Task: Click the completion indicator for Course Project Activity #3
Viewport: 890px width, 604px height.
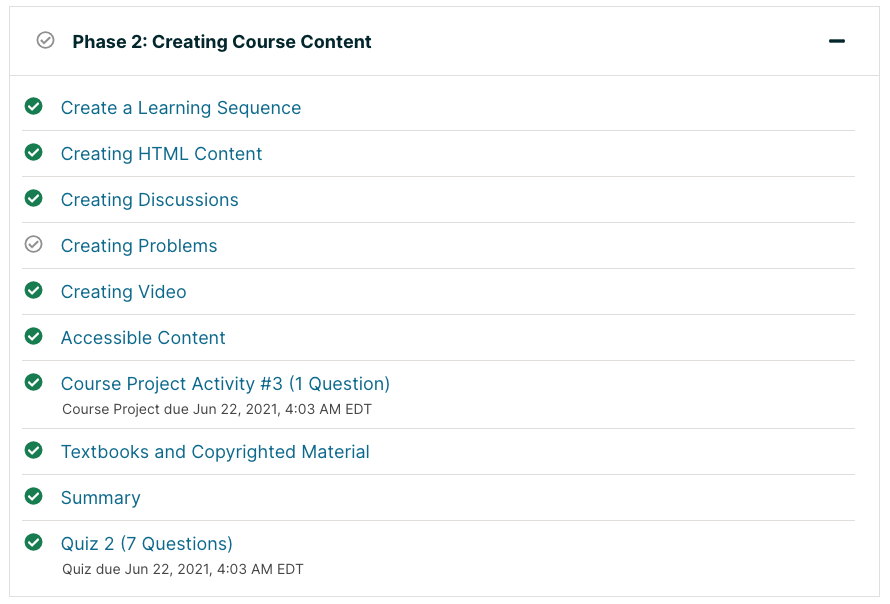Action: (33, 382)
